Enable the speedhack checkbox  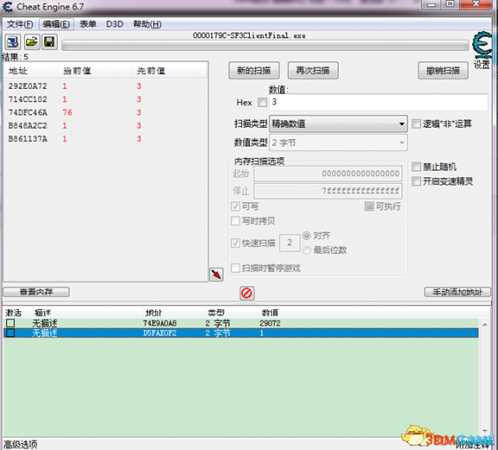[x=416, y=181]
